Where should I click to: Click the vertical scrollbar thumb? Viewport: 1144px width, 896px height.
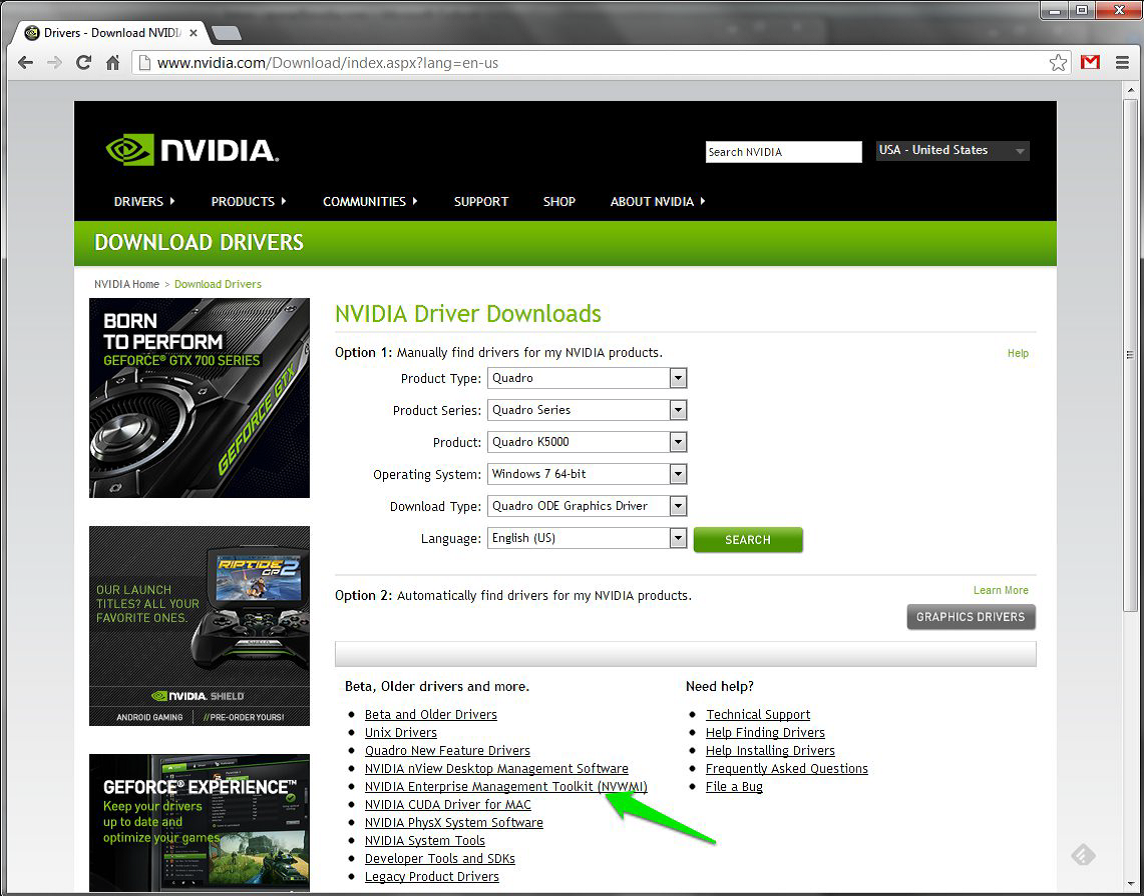coord(1131,353)
